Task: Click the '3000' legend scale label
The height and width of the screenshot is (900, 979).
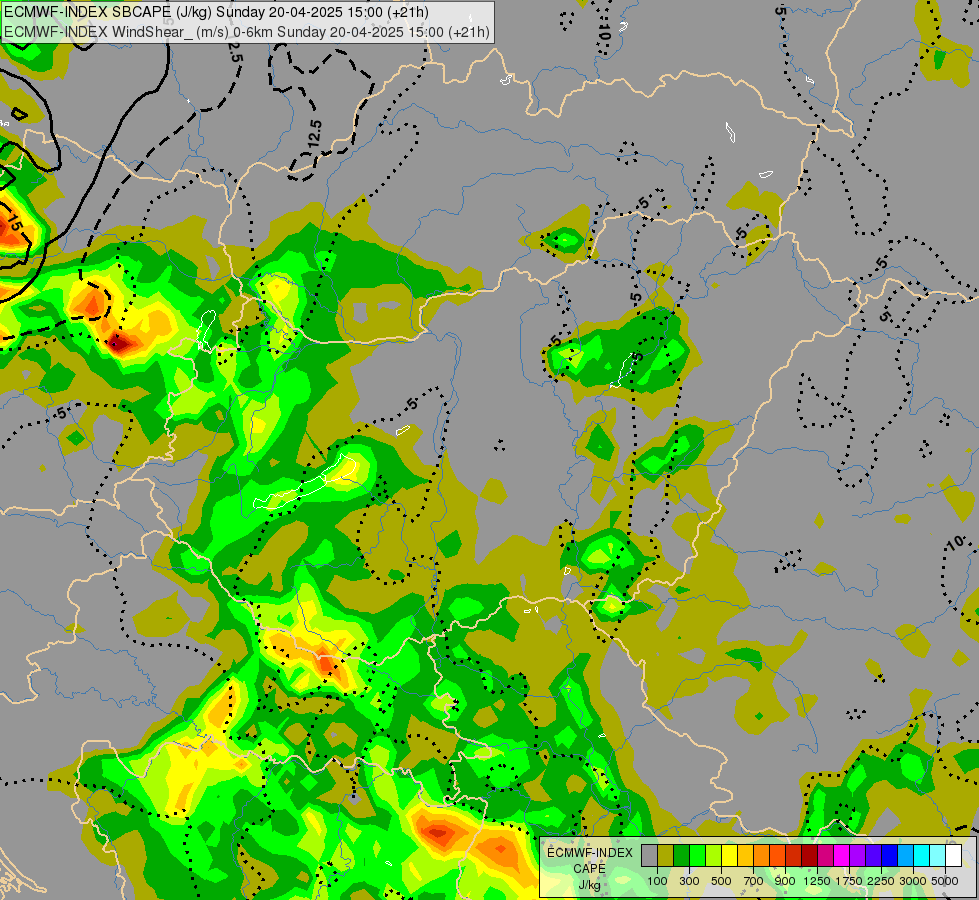Action: pyautogui.click(x=913, y=881)
